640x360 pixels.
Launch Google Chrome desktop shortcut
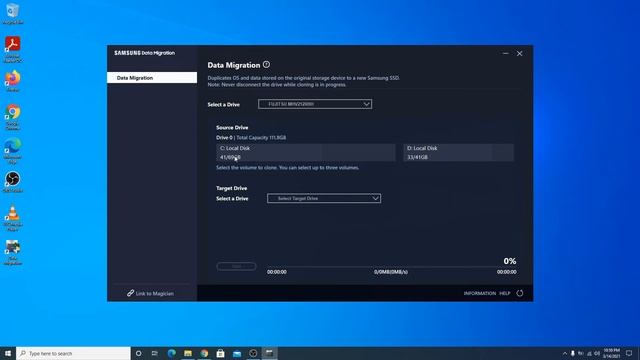pos(13,117)
